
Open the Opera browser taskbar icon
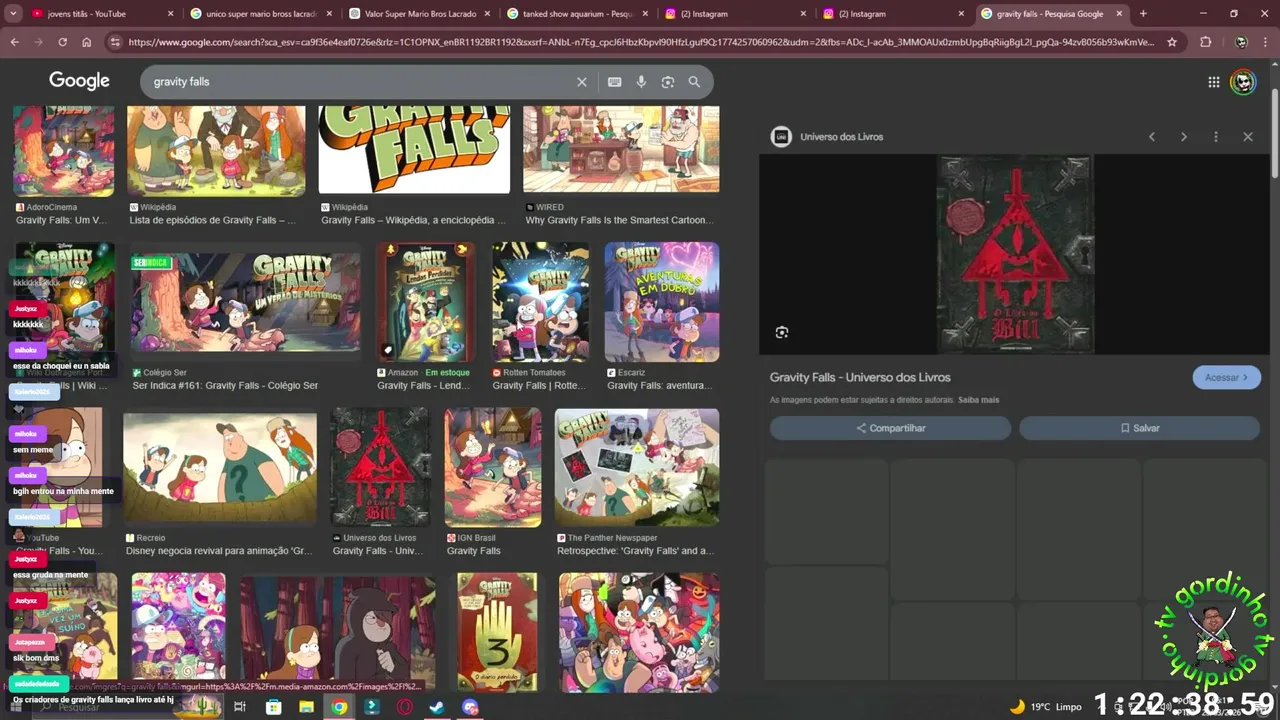click(x=405, y=707)
